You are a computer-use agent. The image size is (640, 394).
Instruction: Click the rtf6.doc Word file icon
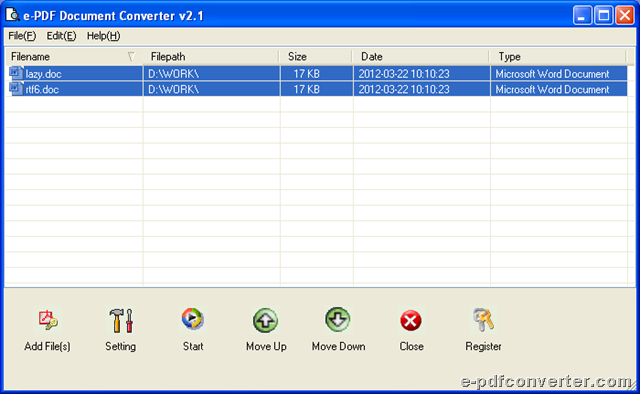pyautogui.click(x=16, y=89)
